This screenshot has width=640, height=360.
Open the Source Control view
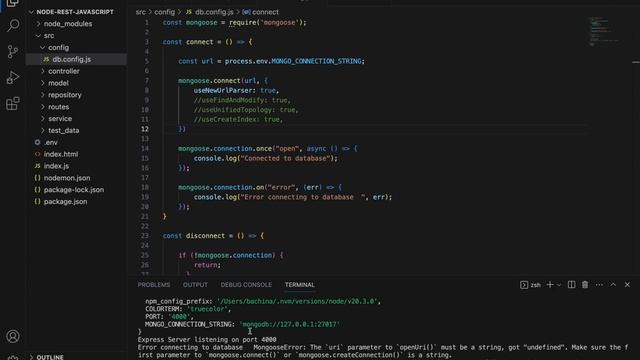13,51
